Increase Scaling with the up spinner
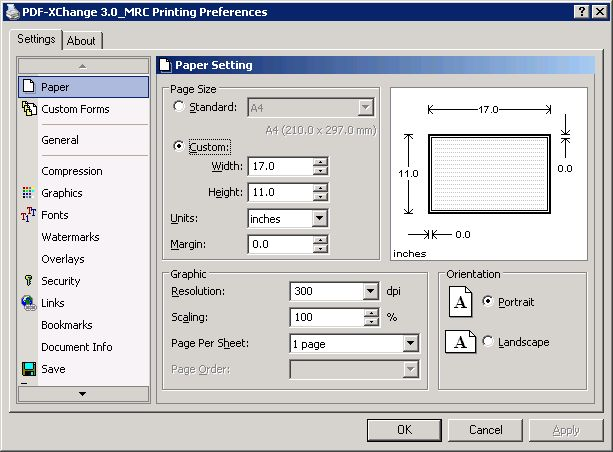This screenshot has height=452, width=613. (371, 313)
